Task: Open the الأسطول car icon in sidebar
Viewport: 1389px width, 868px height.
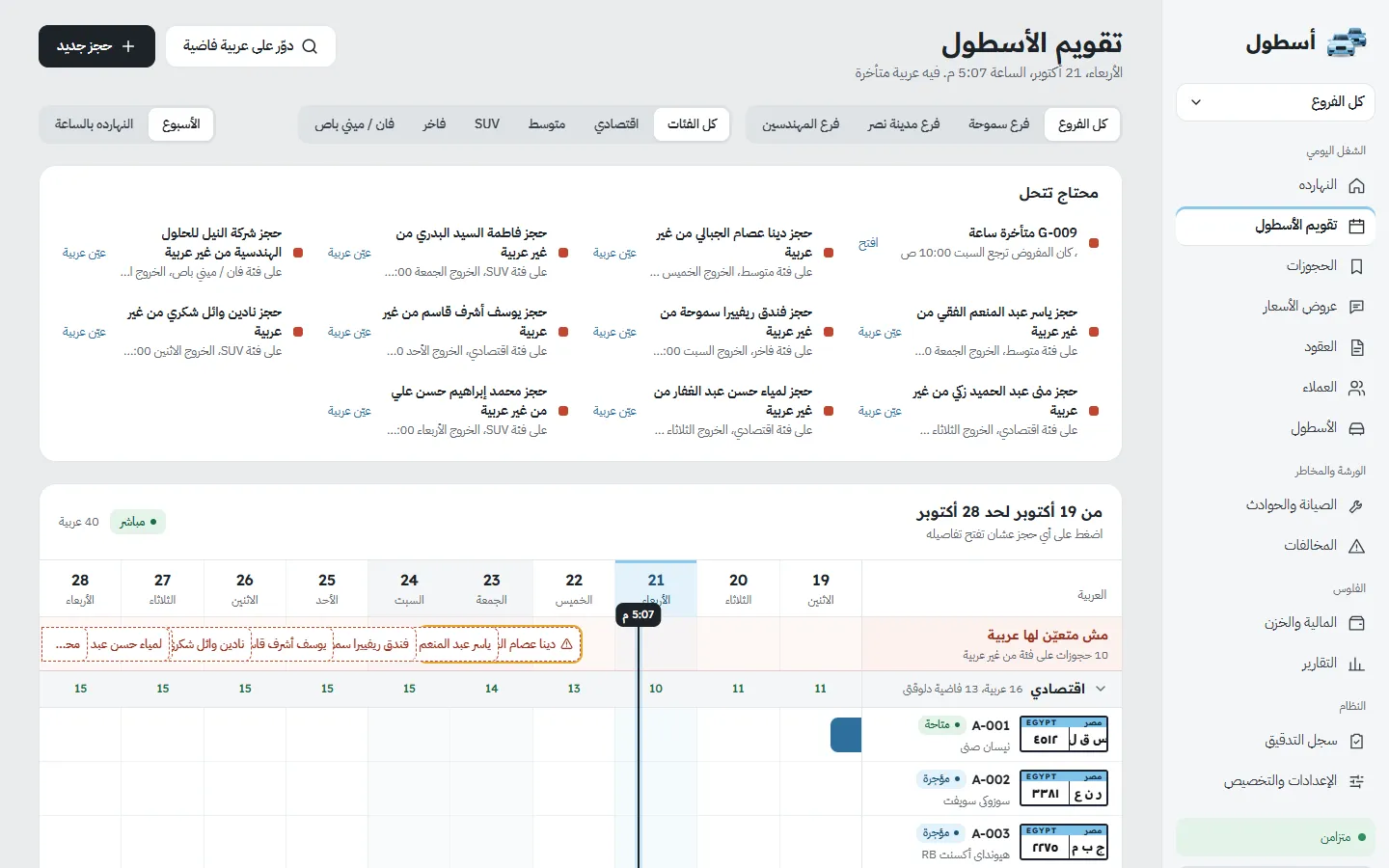Action: point(1357,428)
